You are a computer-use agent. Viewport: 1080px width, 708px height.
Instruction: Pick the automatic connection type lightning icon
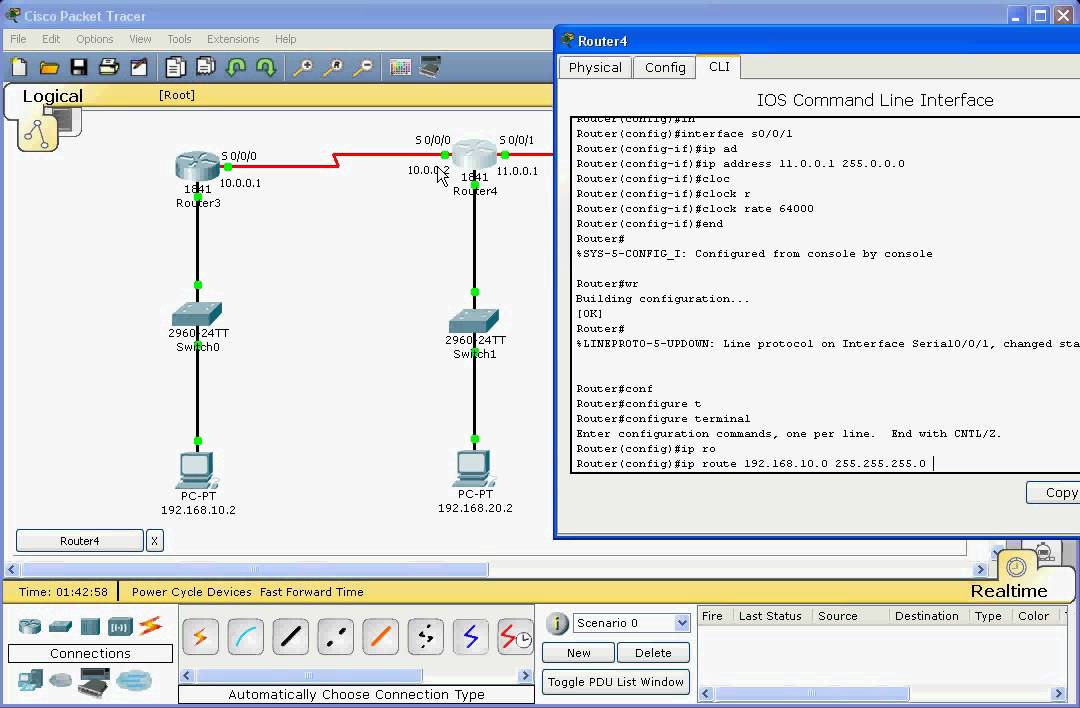(200, 636)
